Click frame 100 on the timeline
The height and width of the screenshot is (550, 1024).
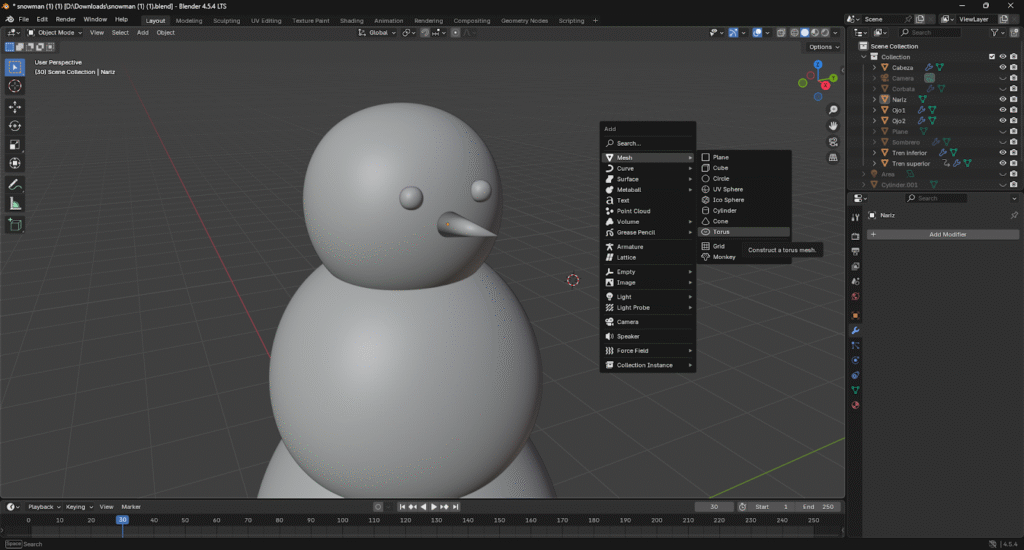pyautogui.click(x=343, y=520)
